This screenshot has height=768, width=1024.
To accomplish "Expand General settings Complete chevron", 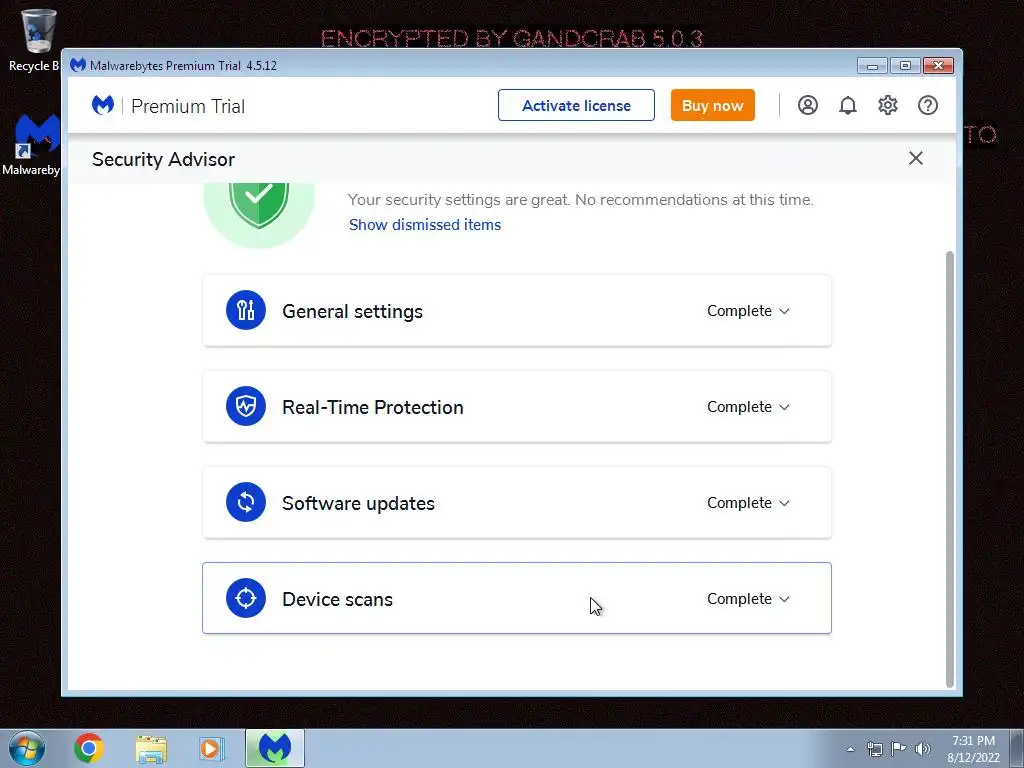I will pos(784,311).
